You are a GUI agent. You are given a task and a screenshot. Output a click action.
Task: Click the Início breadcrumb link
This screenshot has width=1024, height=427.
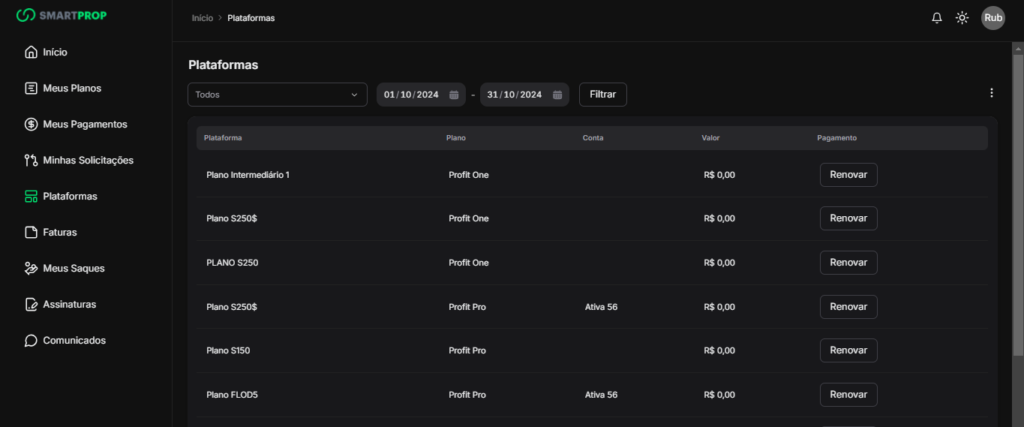click(202, 18)
